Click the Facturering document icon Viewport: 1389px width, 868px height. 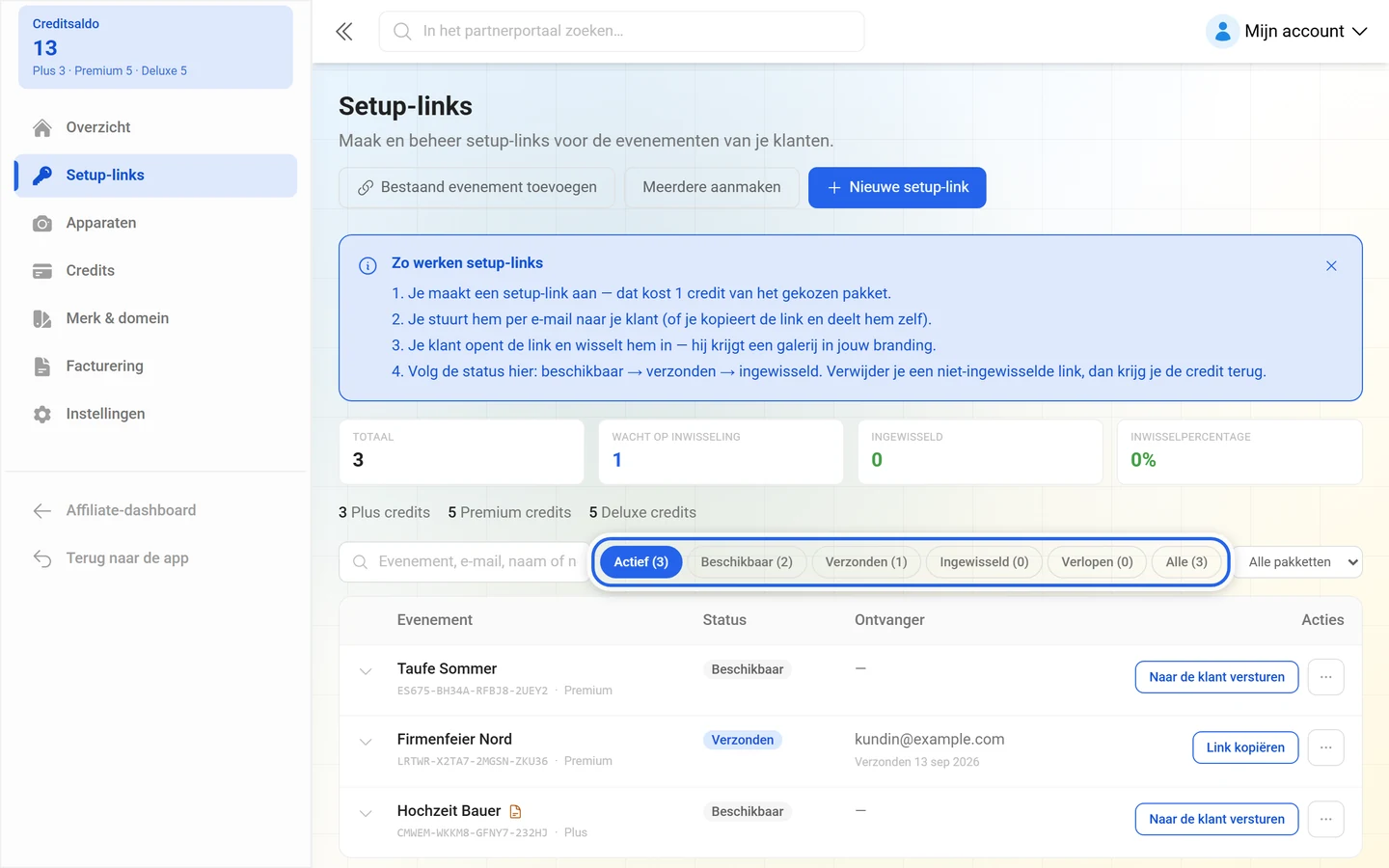[x=42, y=366]
